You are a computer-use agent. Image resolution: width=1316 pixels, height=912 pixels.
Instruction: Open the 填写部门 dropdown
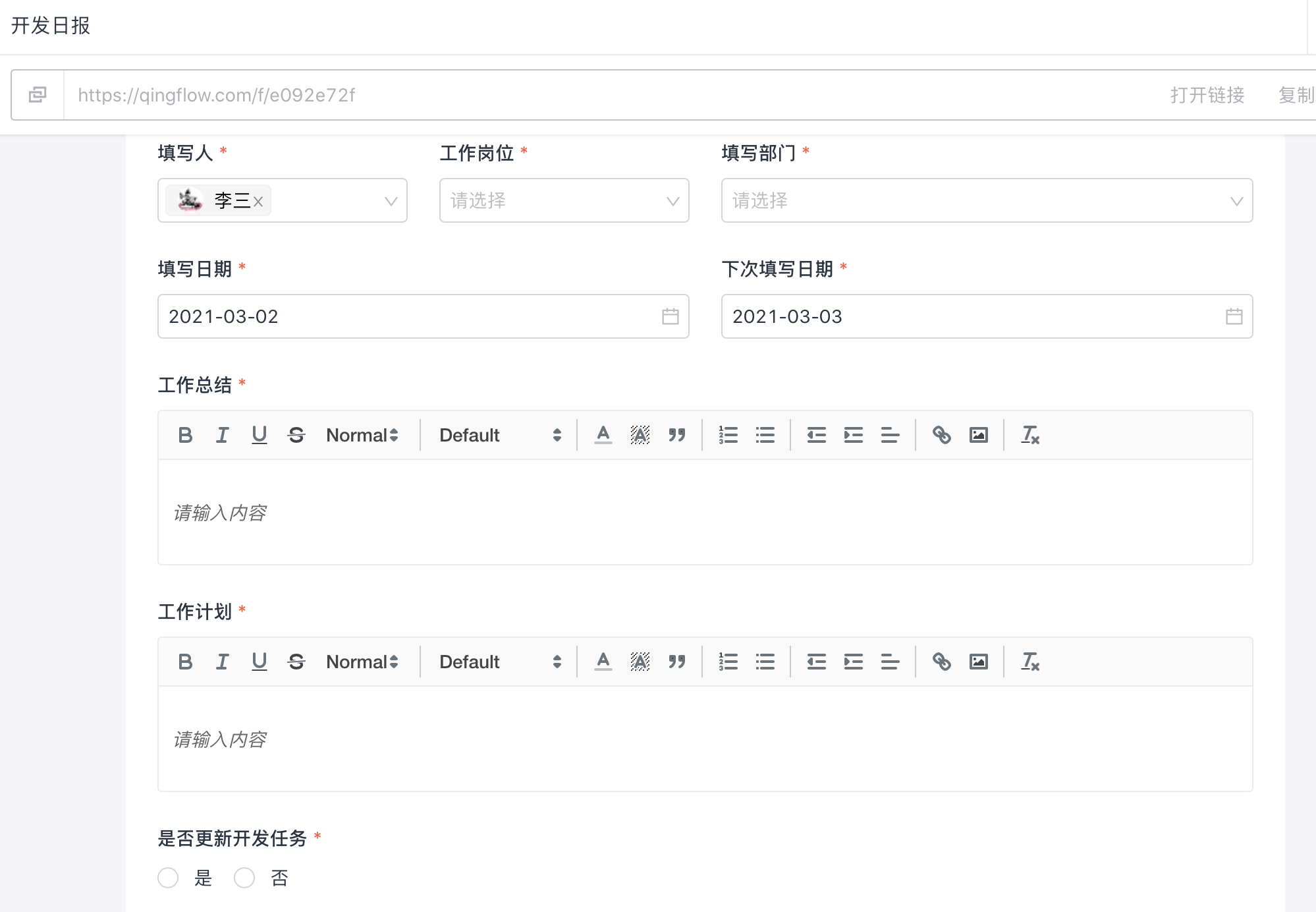tap(987, 200)
